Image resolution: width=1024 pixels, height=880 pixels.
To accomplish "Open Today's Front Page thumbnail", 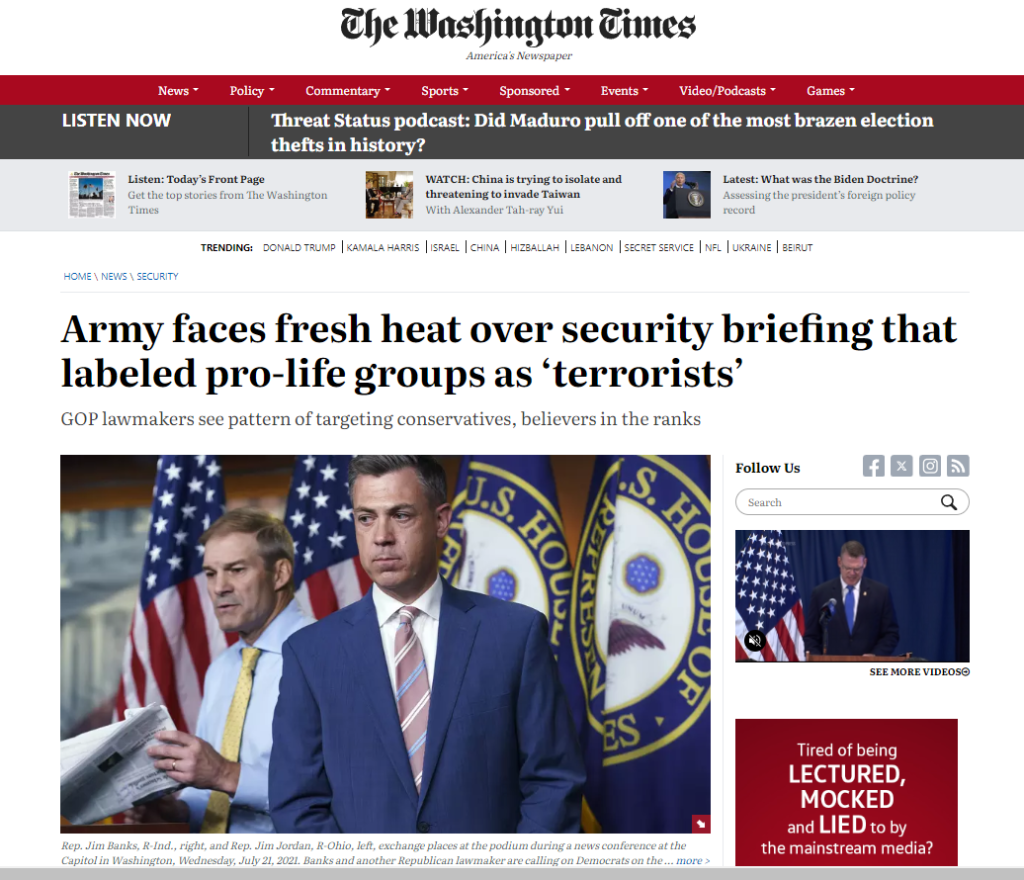I will (92, 195).
